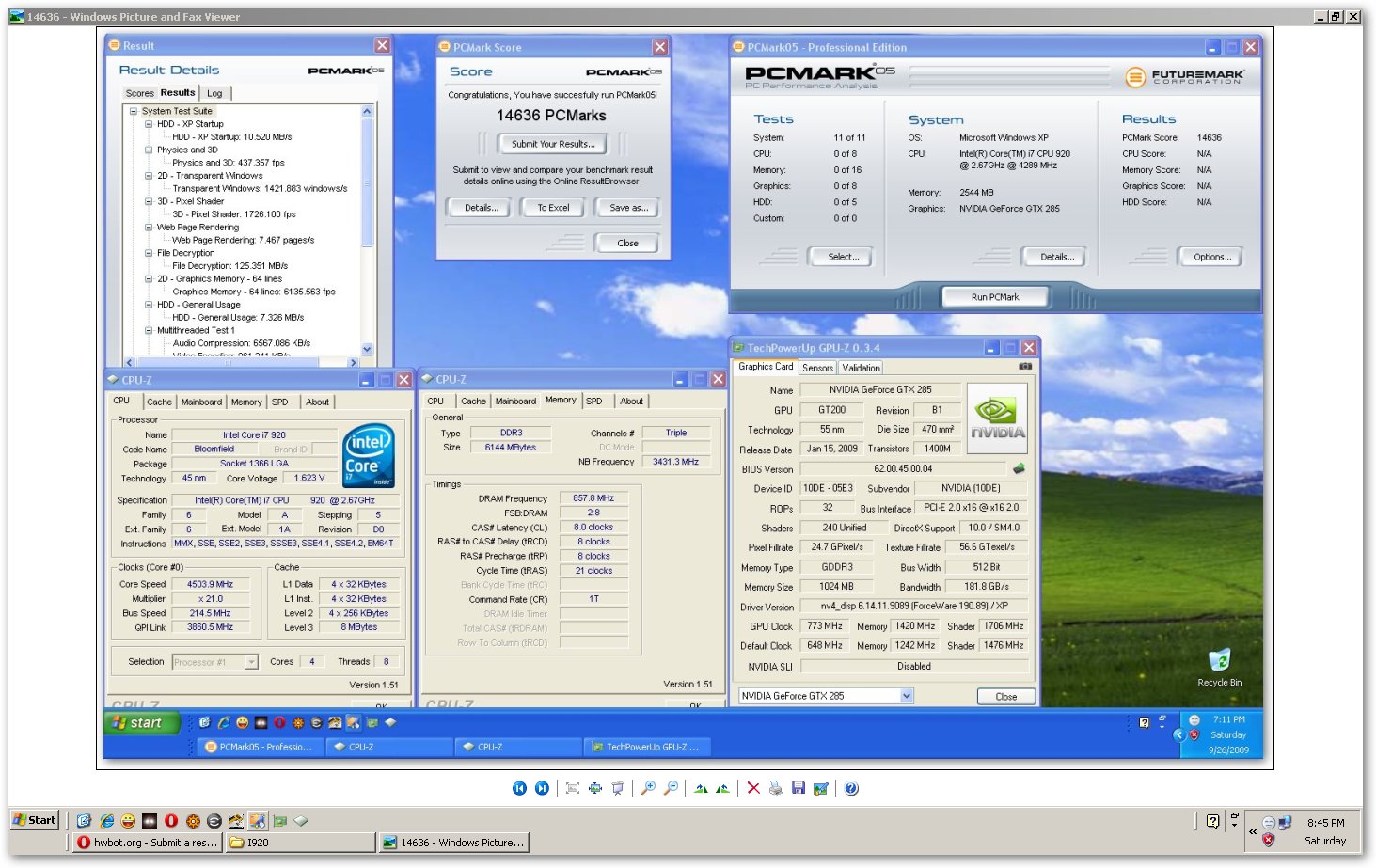Open Recycle Bin on the pictured desktop
The height and width of the screenshot is (868, 1376).
pyautogui.click(x=1219, y=667)
